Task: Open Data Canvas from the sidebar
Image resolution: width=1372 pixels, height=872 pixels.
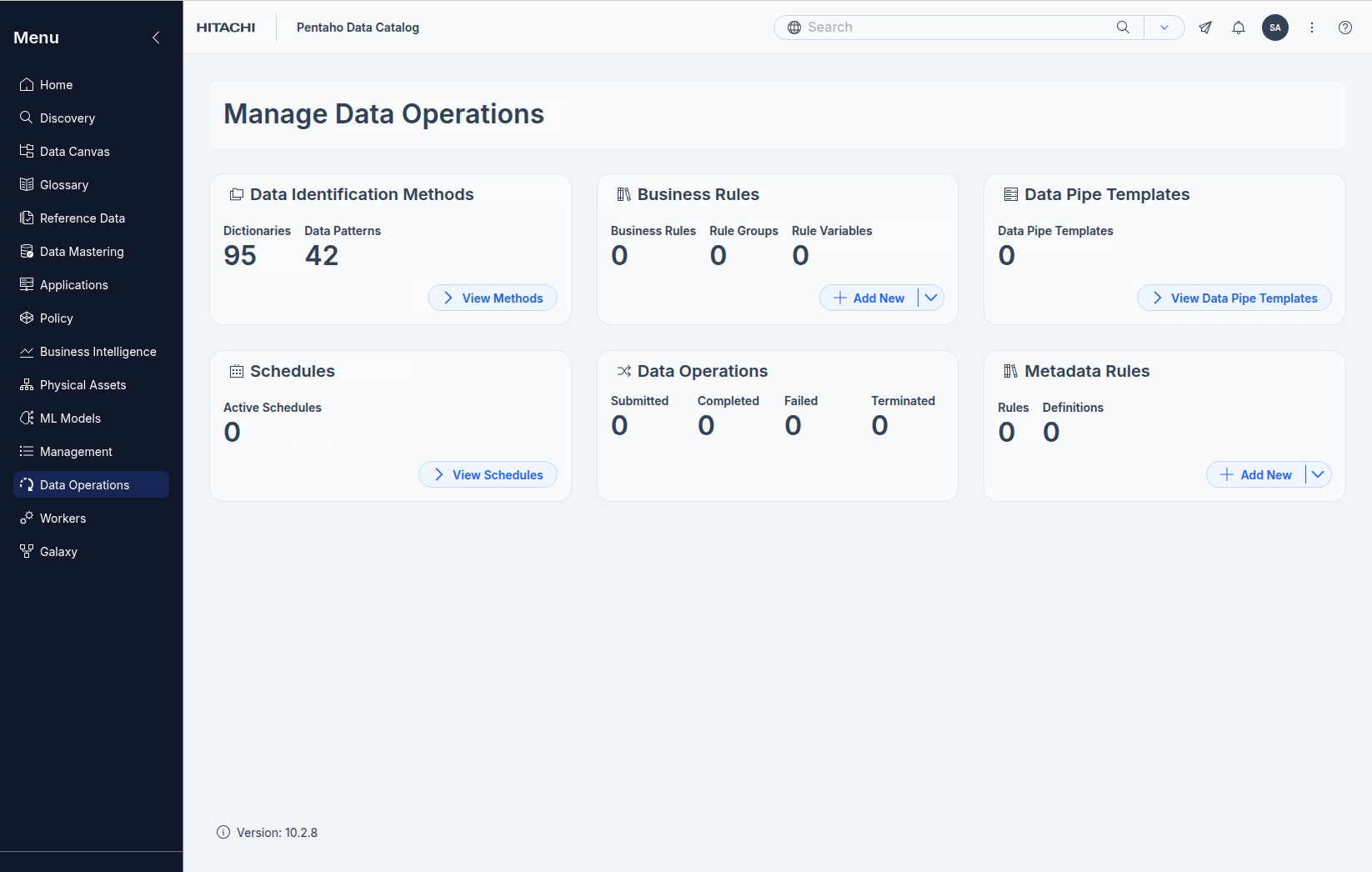Action: pyautogui.click(x=75, y=152)
